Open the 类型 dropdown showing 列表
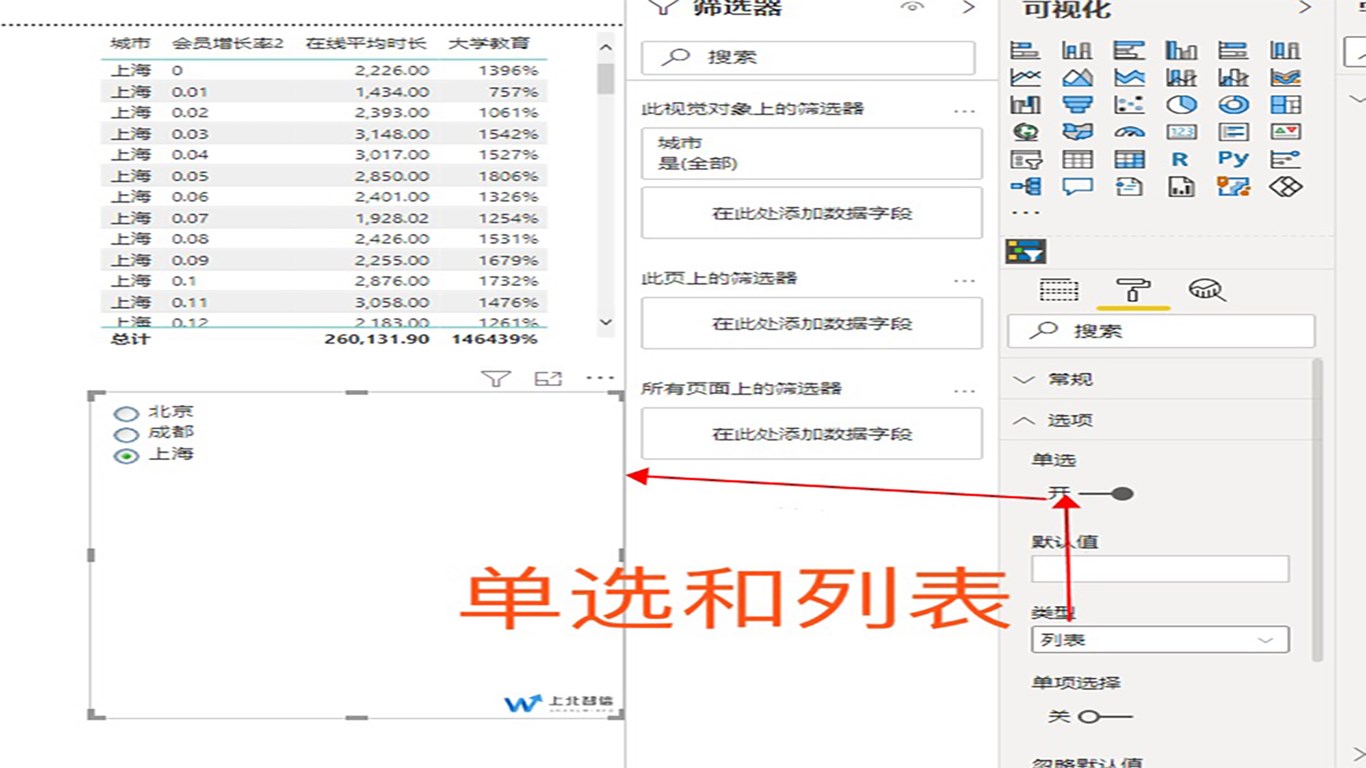Viewport: 1366px width, 768px height. pyautogui.click(x=1160, y=640)
